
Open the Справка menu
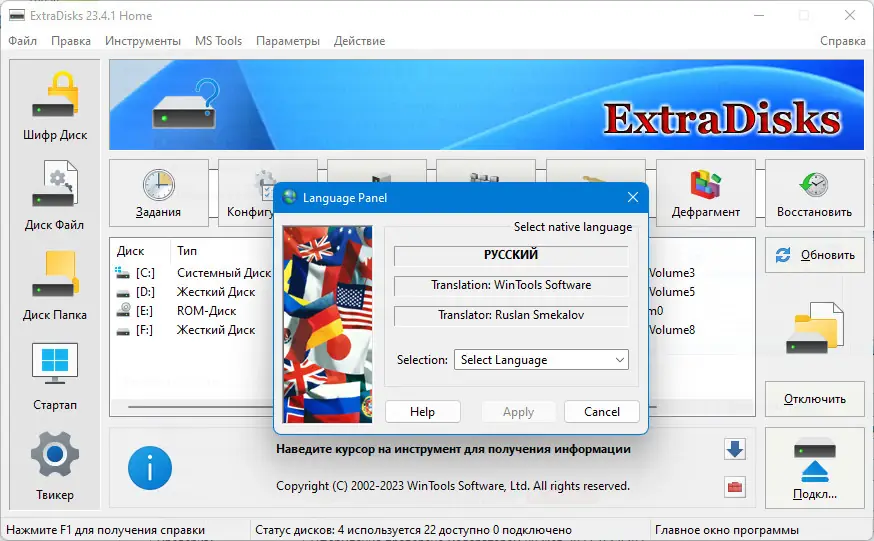[842, 41]
